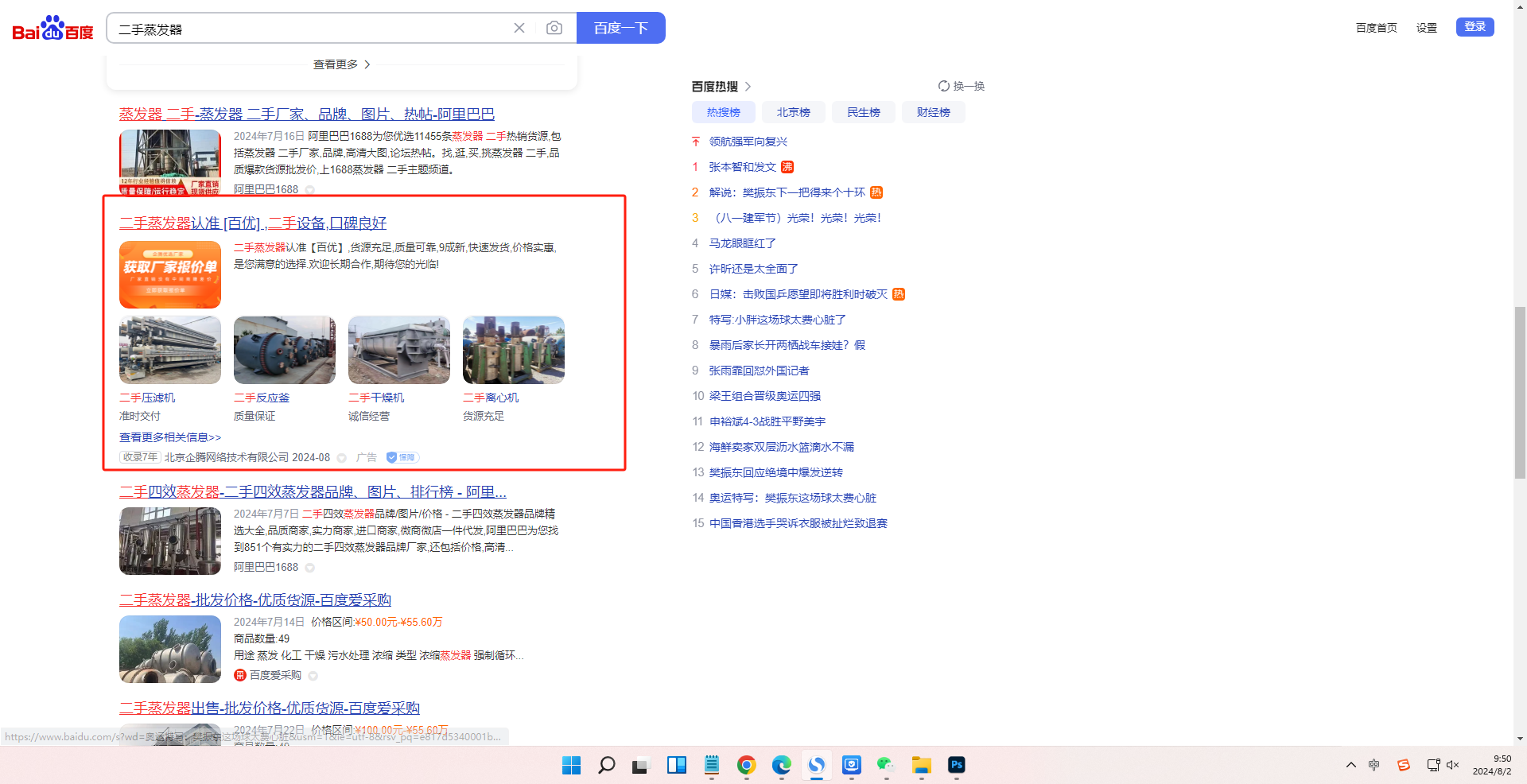This screenshot has height=784, width=1527.
Task: Switch to the 财经榜 tab
Action: point(933,112)
